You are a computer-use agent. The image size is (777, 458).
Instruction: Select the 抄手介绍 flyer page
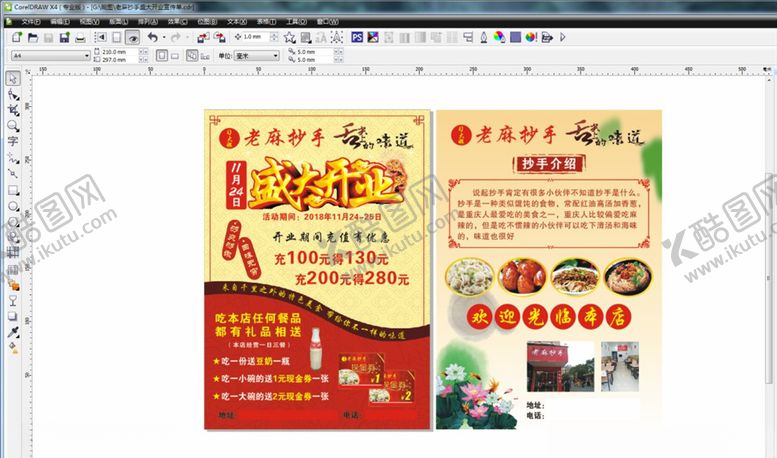(549, 269)
